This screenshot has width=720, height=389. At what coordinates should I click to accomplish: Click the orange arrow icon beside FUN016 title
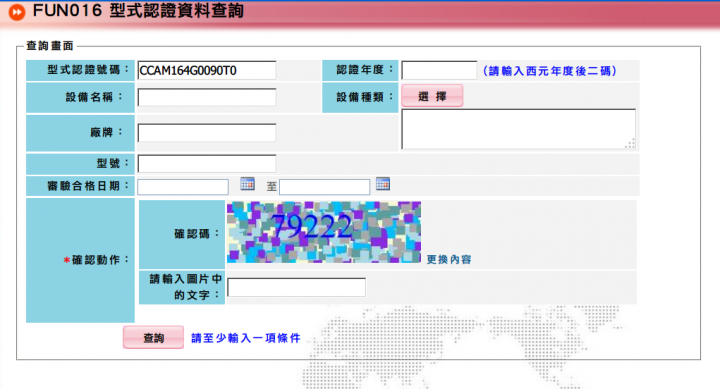click(17, 12)
